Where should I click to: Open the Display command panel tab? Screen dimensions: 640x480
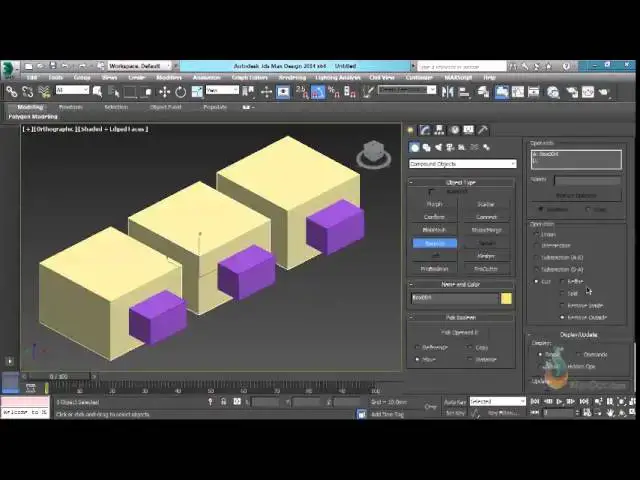point(469,130)
